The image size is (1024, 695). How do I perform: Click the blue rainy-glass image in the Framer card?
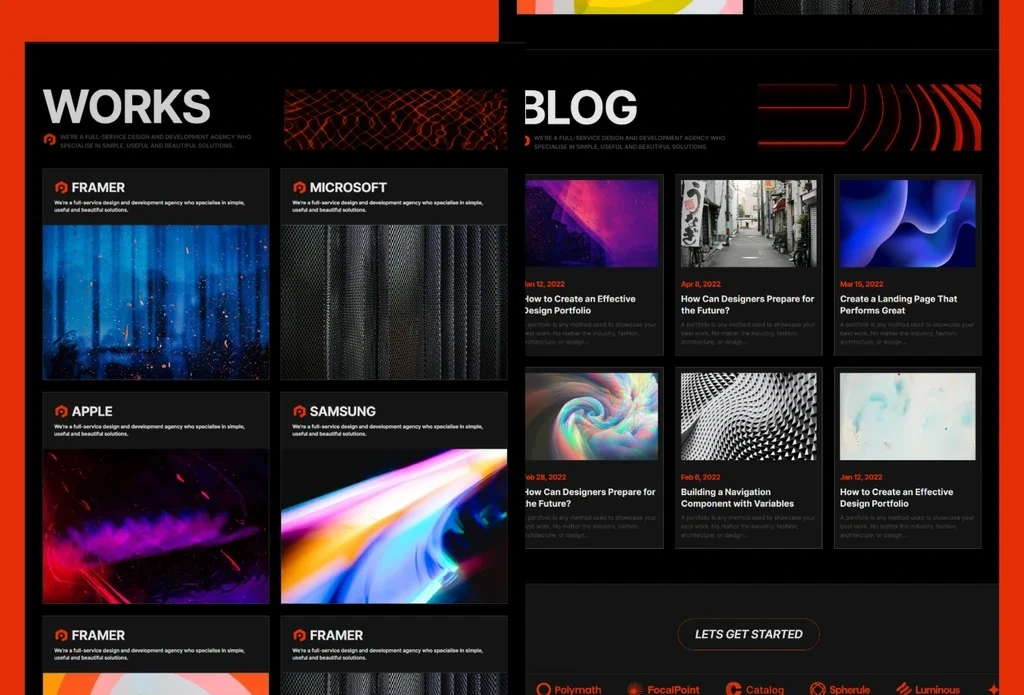click(155, 302)
